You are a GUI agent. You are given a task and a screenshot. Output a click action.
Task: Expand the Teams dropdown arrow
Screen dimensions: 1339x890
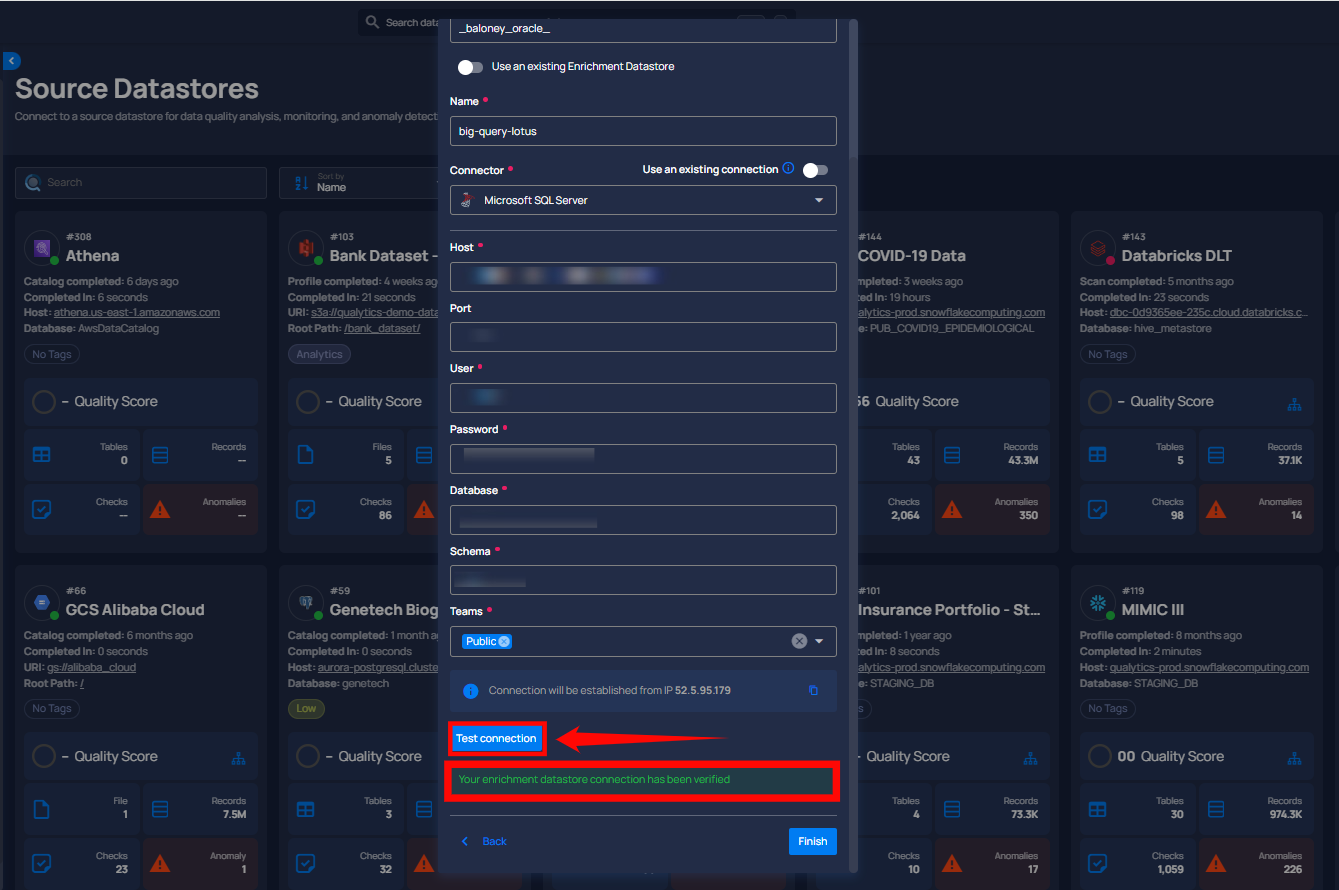(x=820, y=641)
